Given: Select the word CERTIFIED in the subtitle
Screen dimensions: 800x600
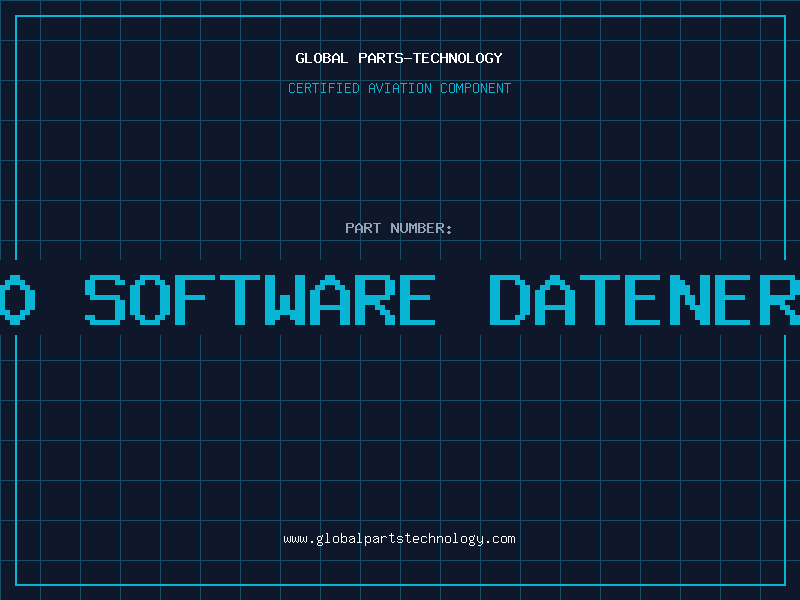Looking at the screenshot, I should [x=324, y=88].
